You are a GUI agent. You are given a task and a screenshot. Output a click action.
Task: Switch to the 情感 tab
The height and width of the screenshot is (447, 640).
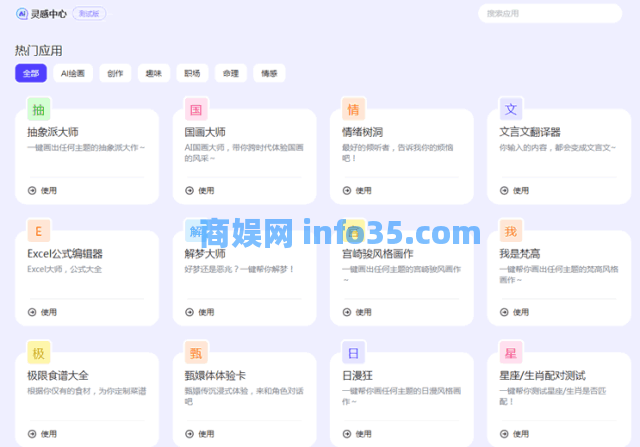[x=269, y=73]
